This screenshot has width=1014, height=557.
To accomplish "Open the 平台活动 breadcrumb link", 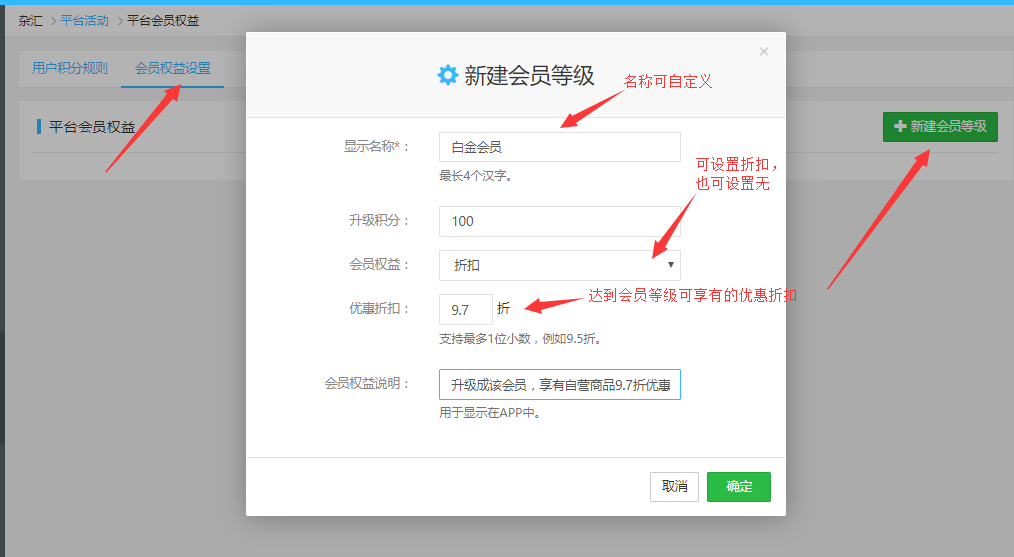I will 85,20.
